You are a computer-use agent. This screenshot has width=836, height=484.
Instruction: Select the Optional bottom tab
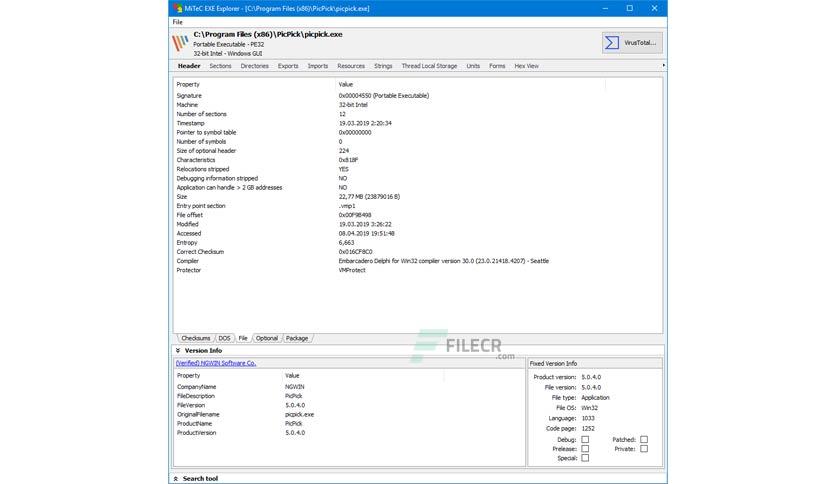pos(267,338)
